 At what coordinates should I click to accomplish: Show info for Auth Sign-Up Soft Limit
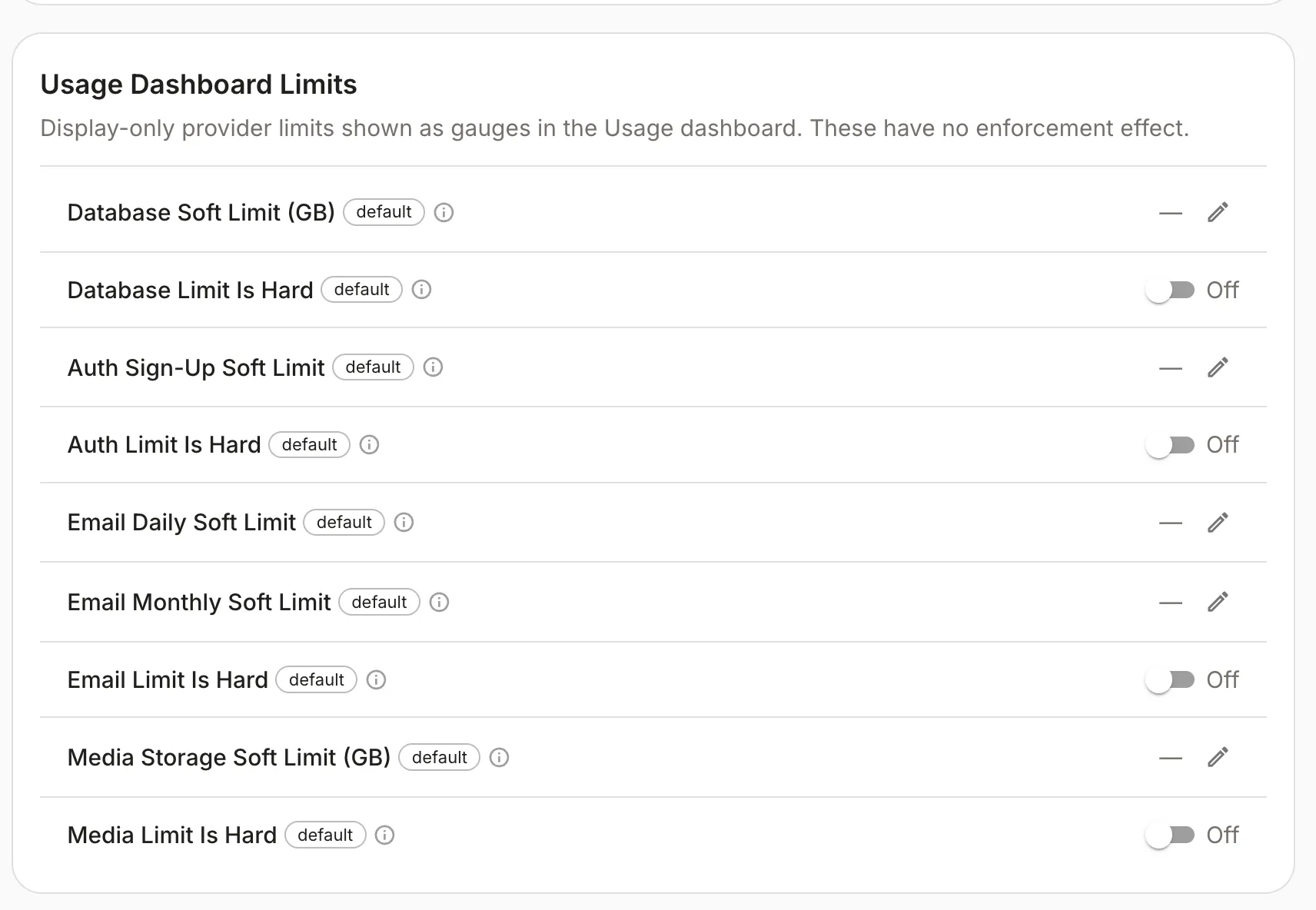(x=433, y=367)
